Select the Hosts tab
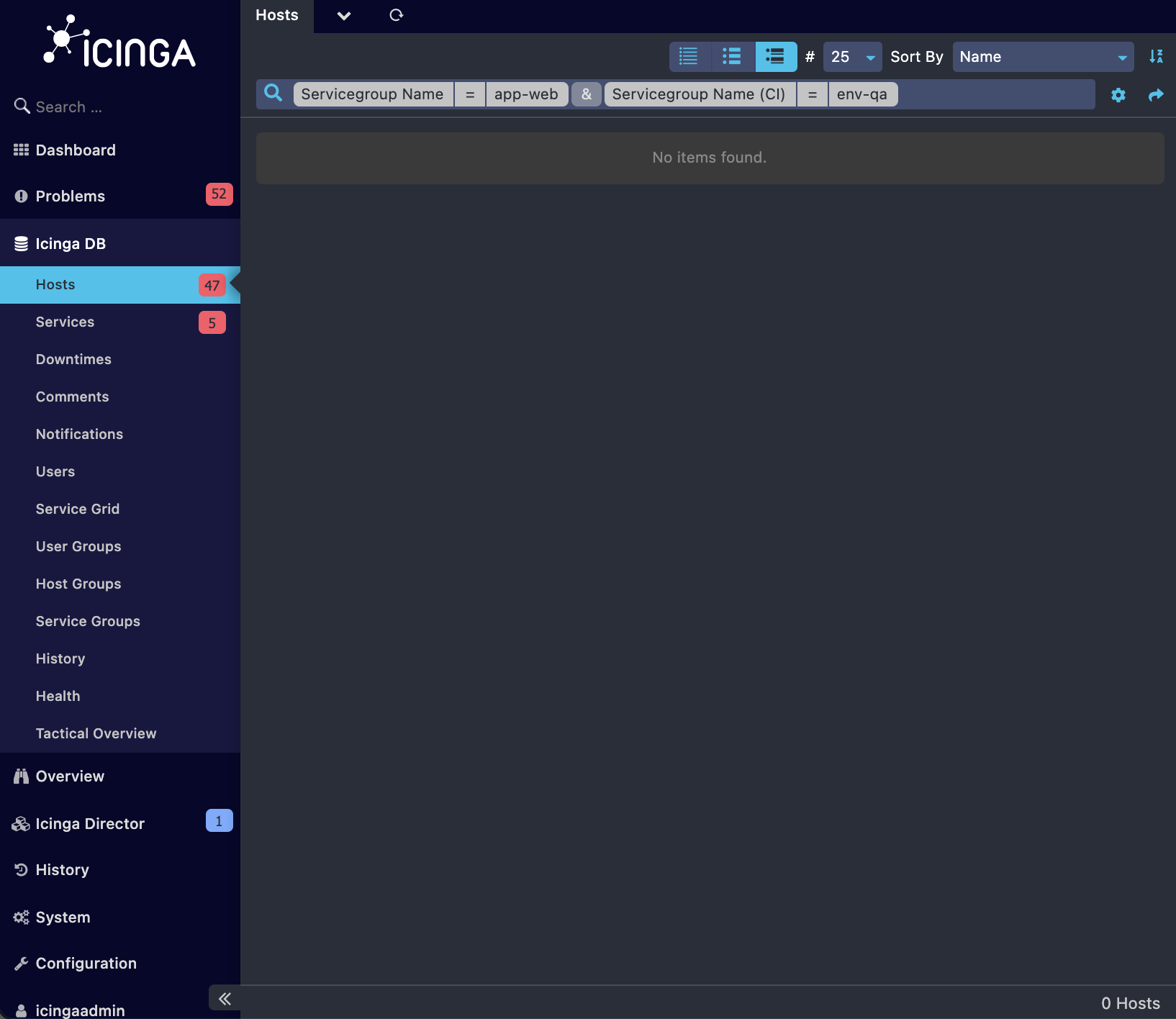The image size is (1176, 1019). click(x=277, y=16)
